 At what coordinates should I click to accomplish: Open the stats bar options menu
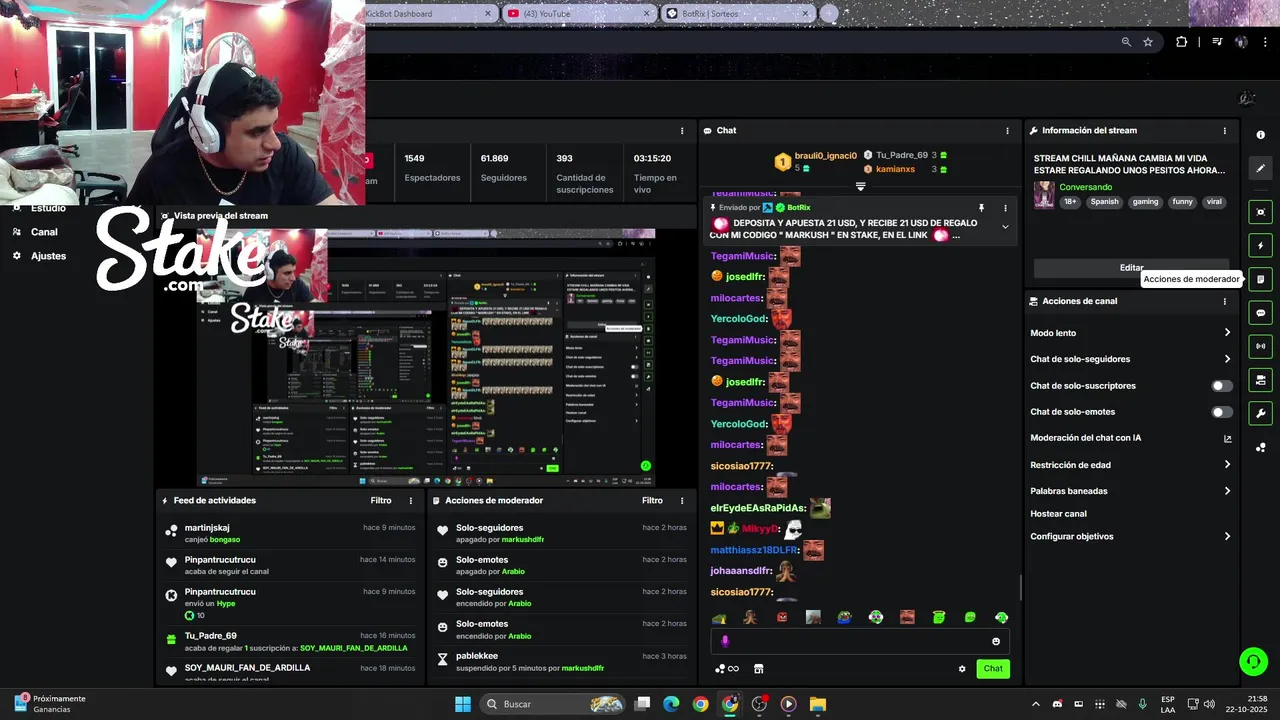(x=682, y=131)
